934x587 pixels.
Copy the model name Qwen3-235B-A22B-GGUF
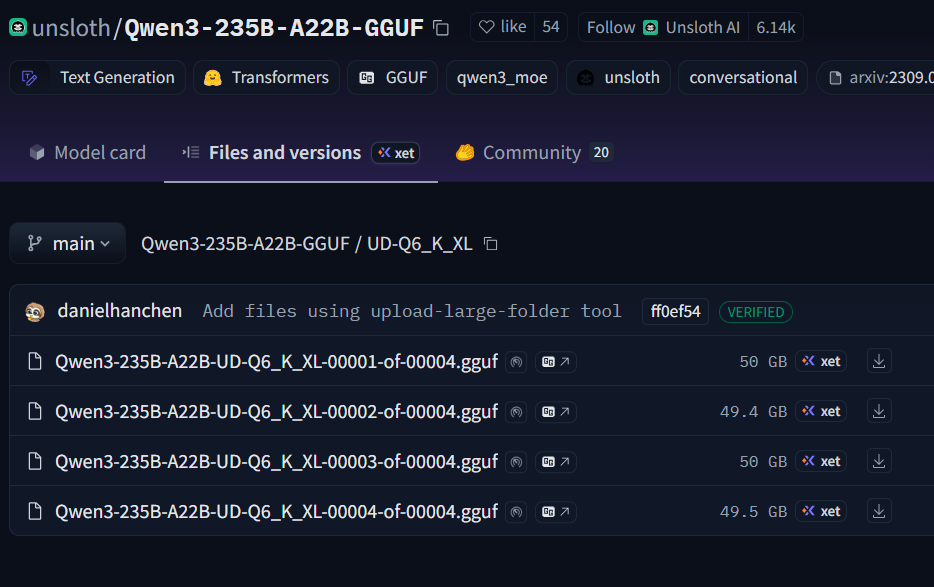click(x=441, y=28)
